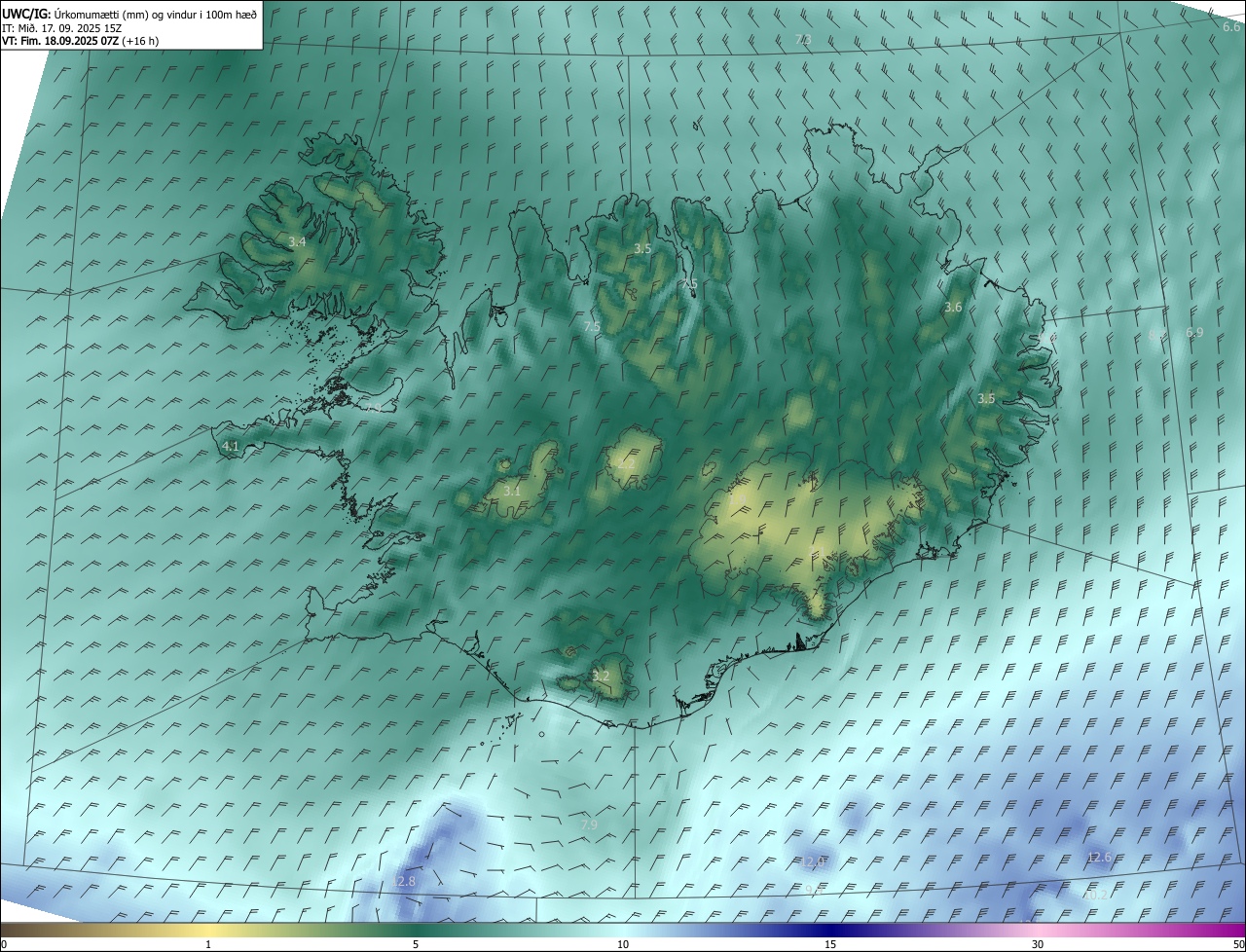
Task: Click the 12.0 value label
Action: pyautogui.click(x=814, y=861)
